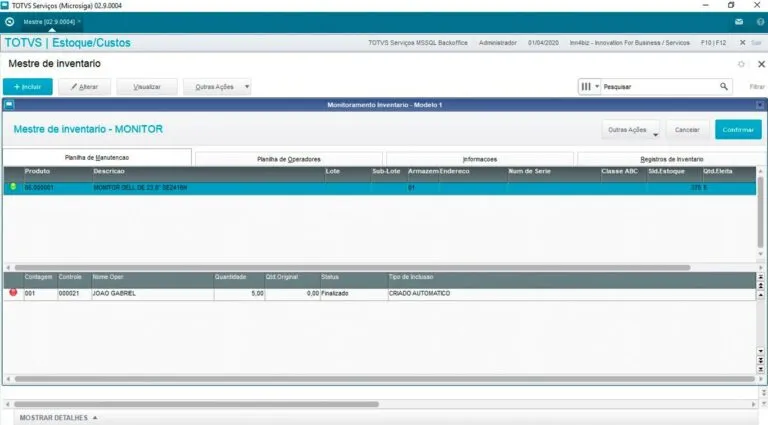This screenshot has height=425, width=768.
Task: Click the dialog window icon in title bar
Action: 9,105
